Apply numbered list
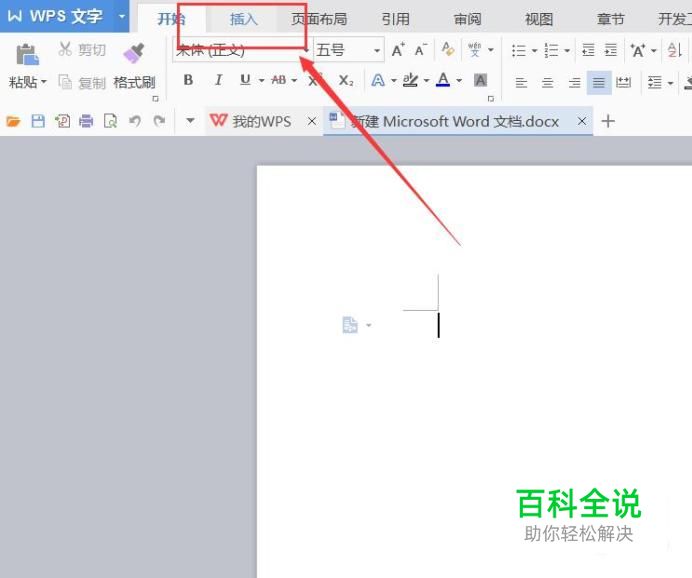692x578 pixels. 551,50
